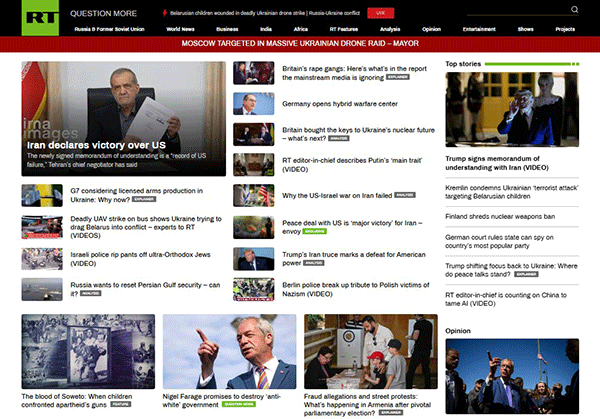Open the search magnifier icon

tap(574, 10)
